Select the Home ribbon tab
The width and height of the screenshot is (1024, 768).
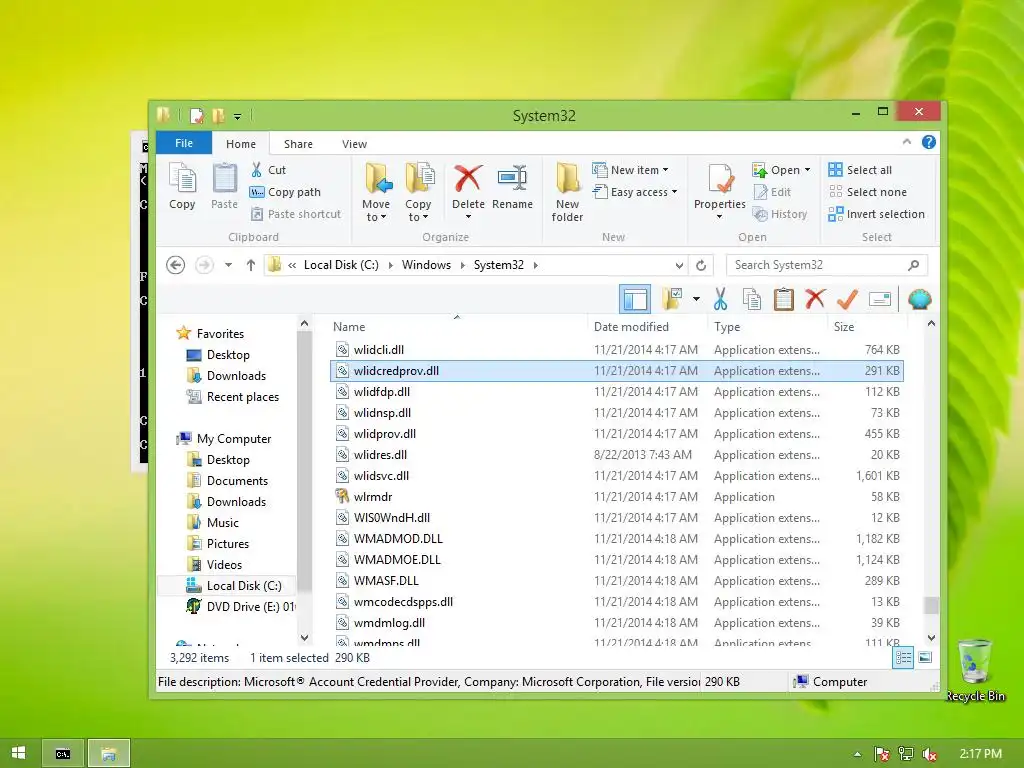pyautogui.click(x=241, y=144)
